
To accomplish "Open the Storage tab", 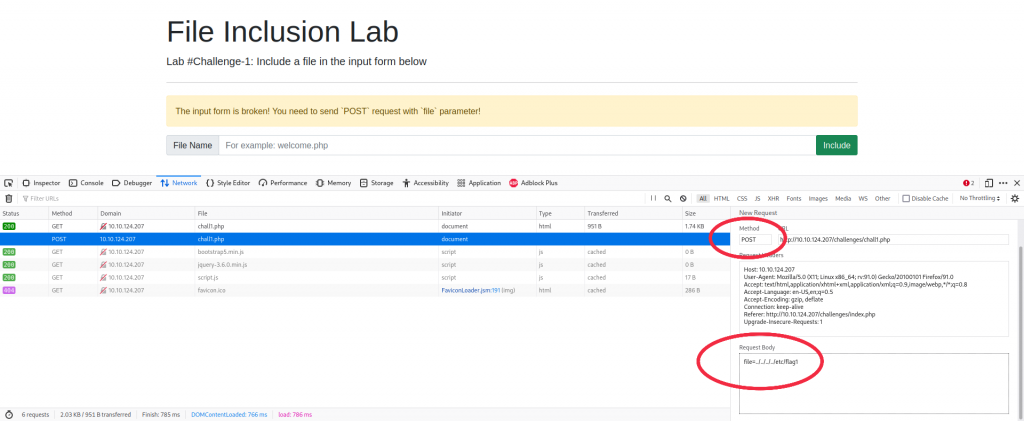I will (377, 183).
